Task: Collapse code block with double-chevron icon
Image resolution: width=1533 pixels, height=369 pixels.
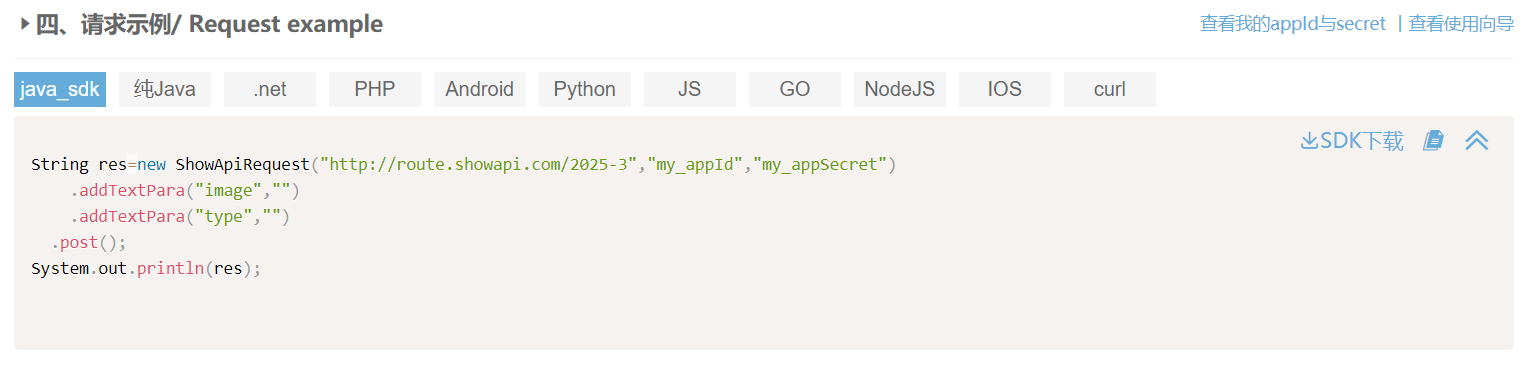Action: [x=1477, y=141]
